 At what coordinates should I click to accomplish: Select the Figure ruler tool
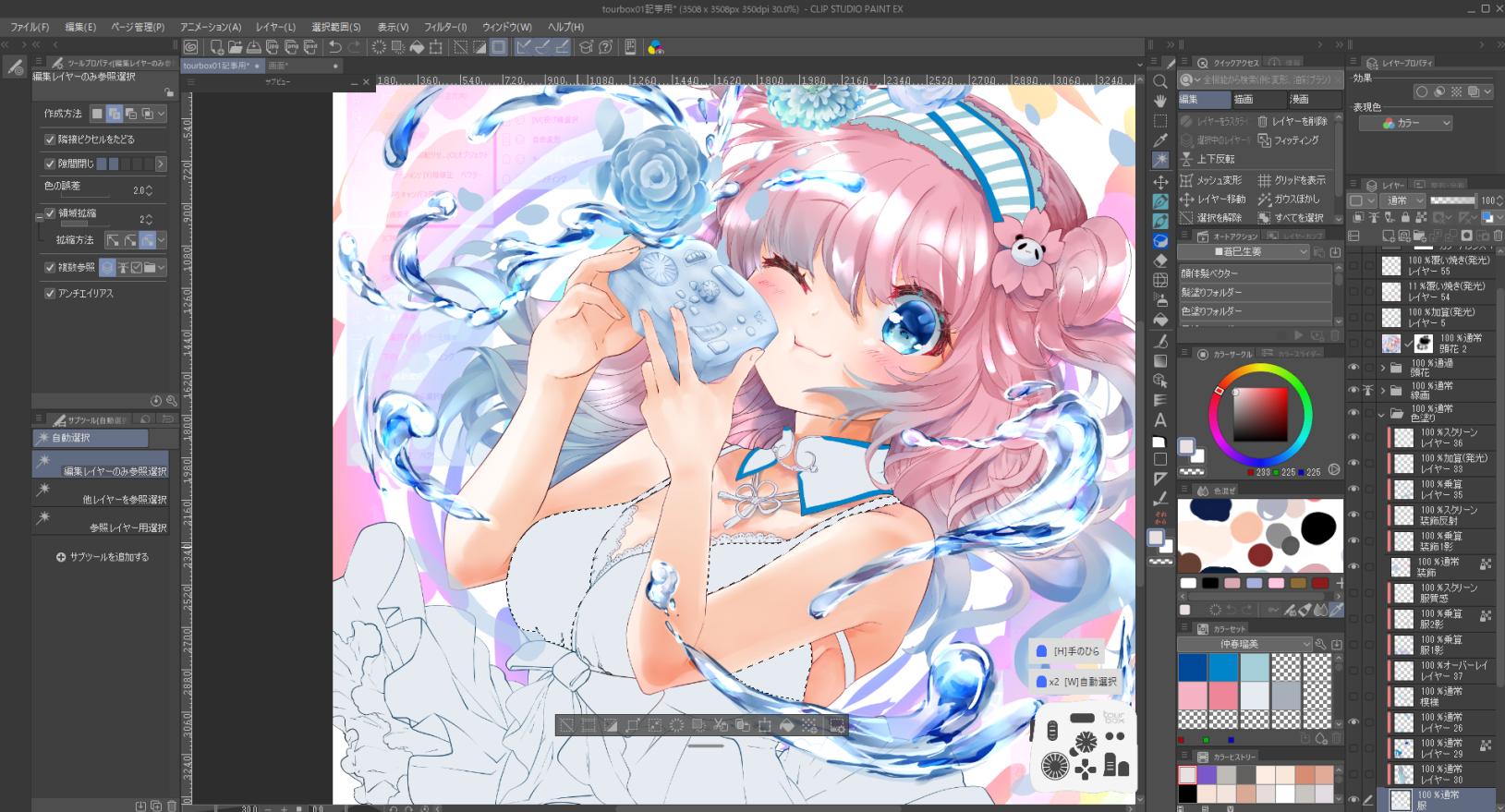click(x=1160, y=479)
